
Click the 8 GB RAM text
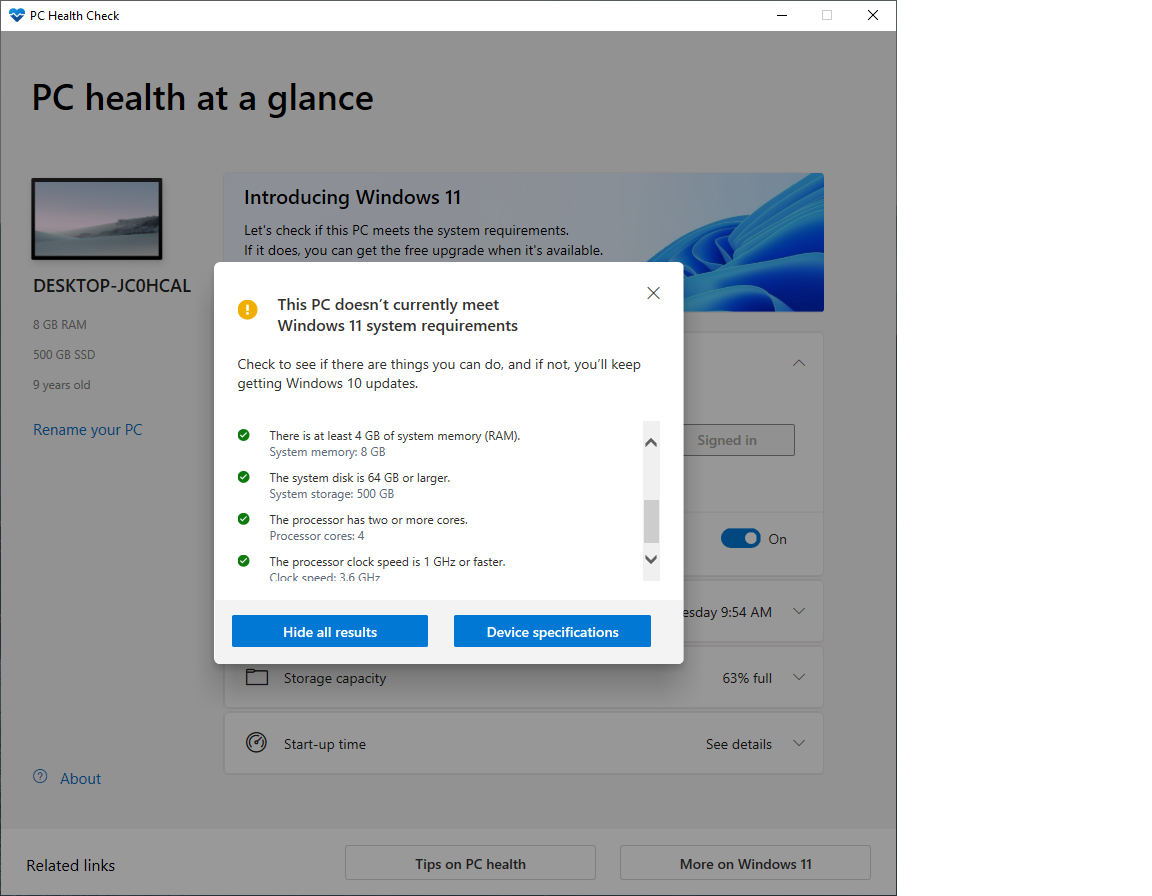(60, 325)
